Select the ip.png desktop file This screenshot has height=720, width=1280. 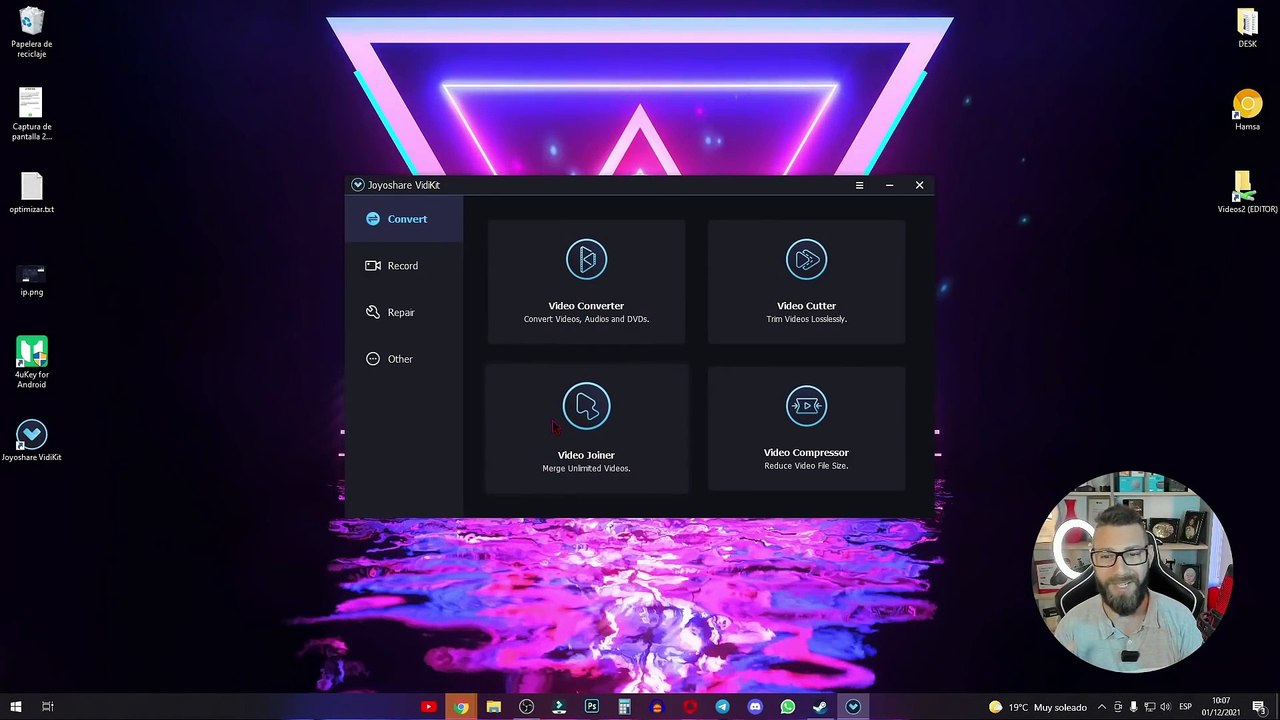pyautogui.click(x=32, y=280)
